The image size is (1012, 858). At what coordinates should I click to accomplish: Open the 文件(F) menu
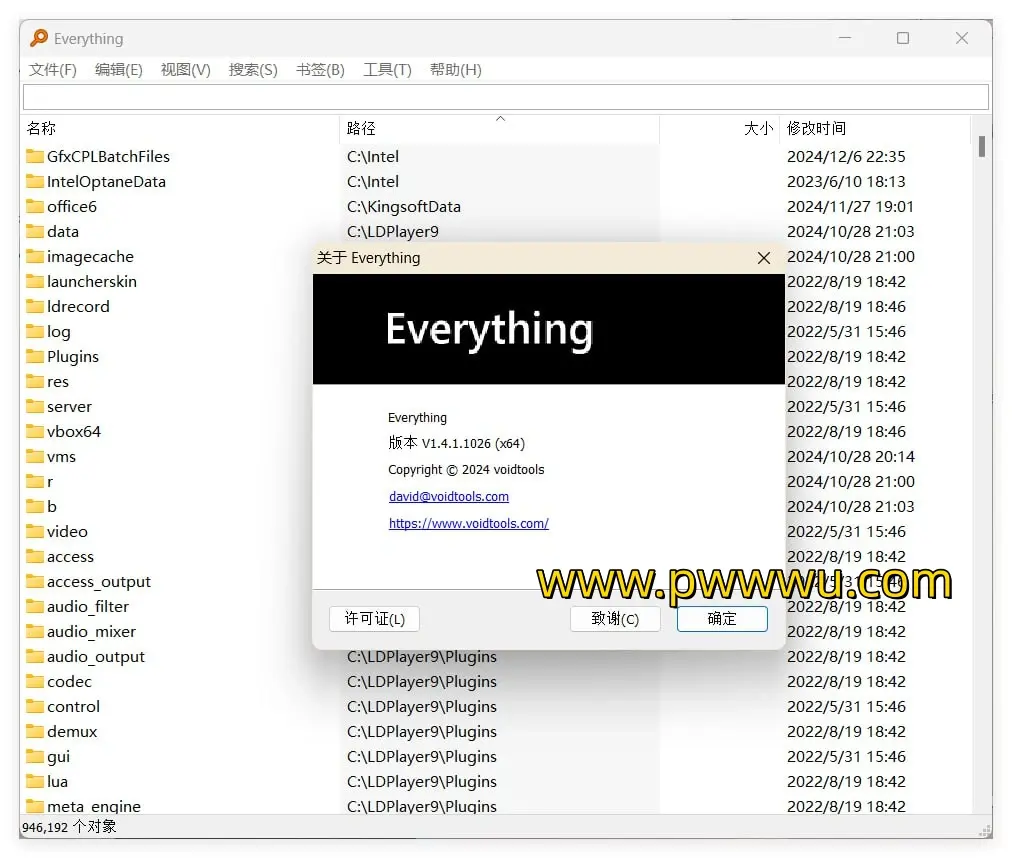pos(53,69)
